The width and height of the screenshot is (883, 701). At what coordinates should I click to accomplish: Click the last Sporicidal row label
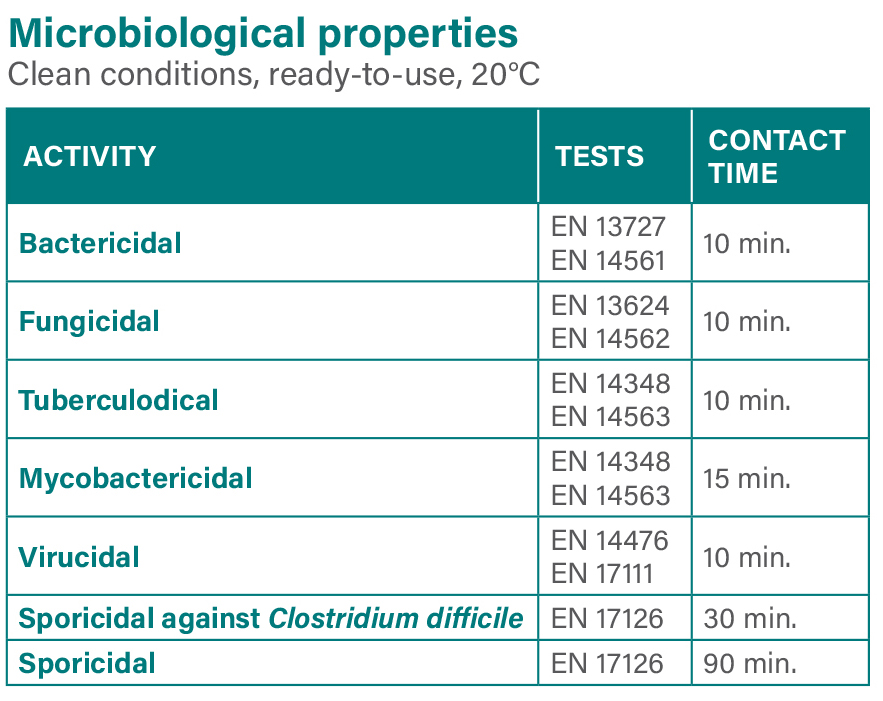(x=87, y=663)
